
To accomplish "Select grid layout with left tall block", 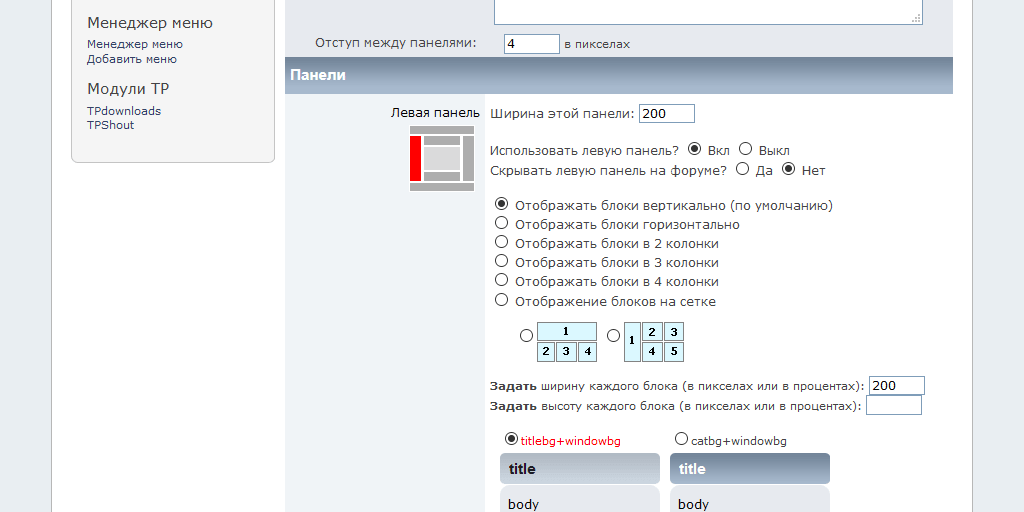I will point(613,337).
